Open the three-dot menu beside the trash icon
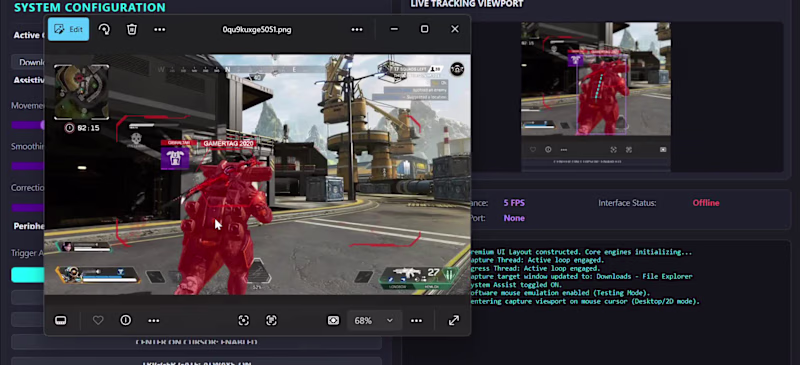Viewport: 800px width, 365px height. [160, 30]
